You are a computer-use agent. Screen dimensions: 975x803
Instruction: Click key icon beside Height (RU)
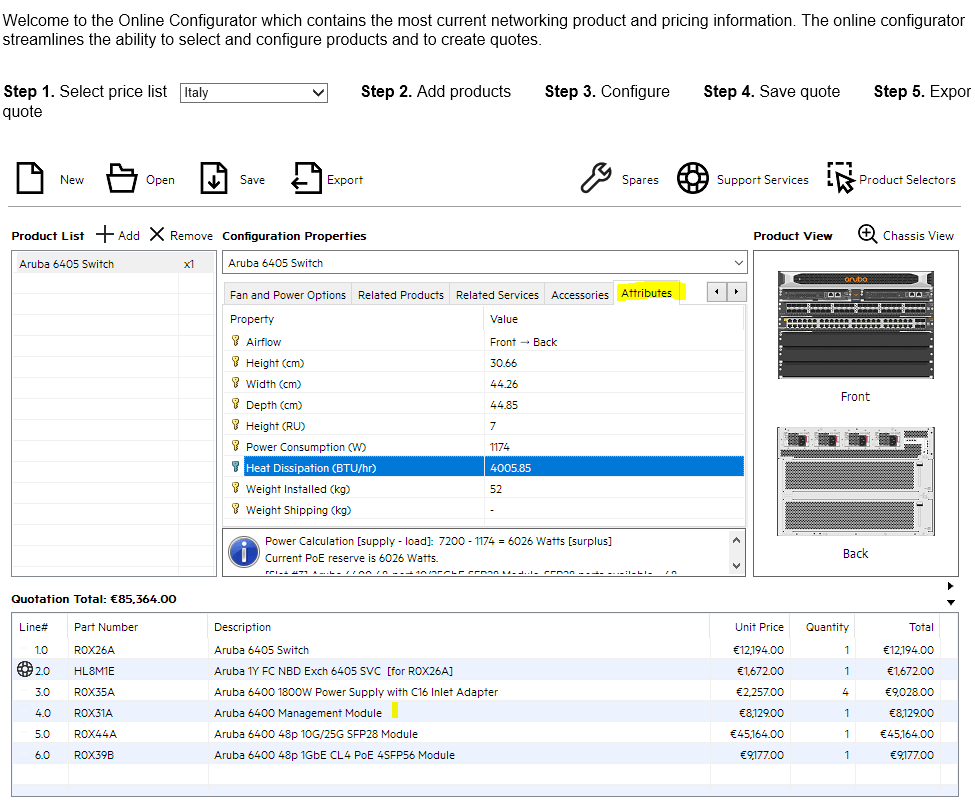click(236, 425)
